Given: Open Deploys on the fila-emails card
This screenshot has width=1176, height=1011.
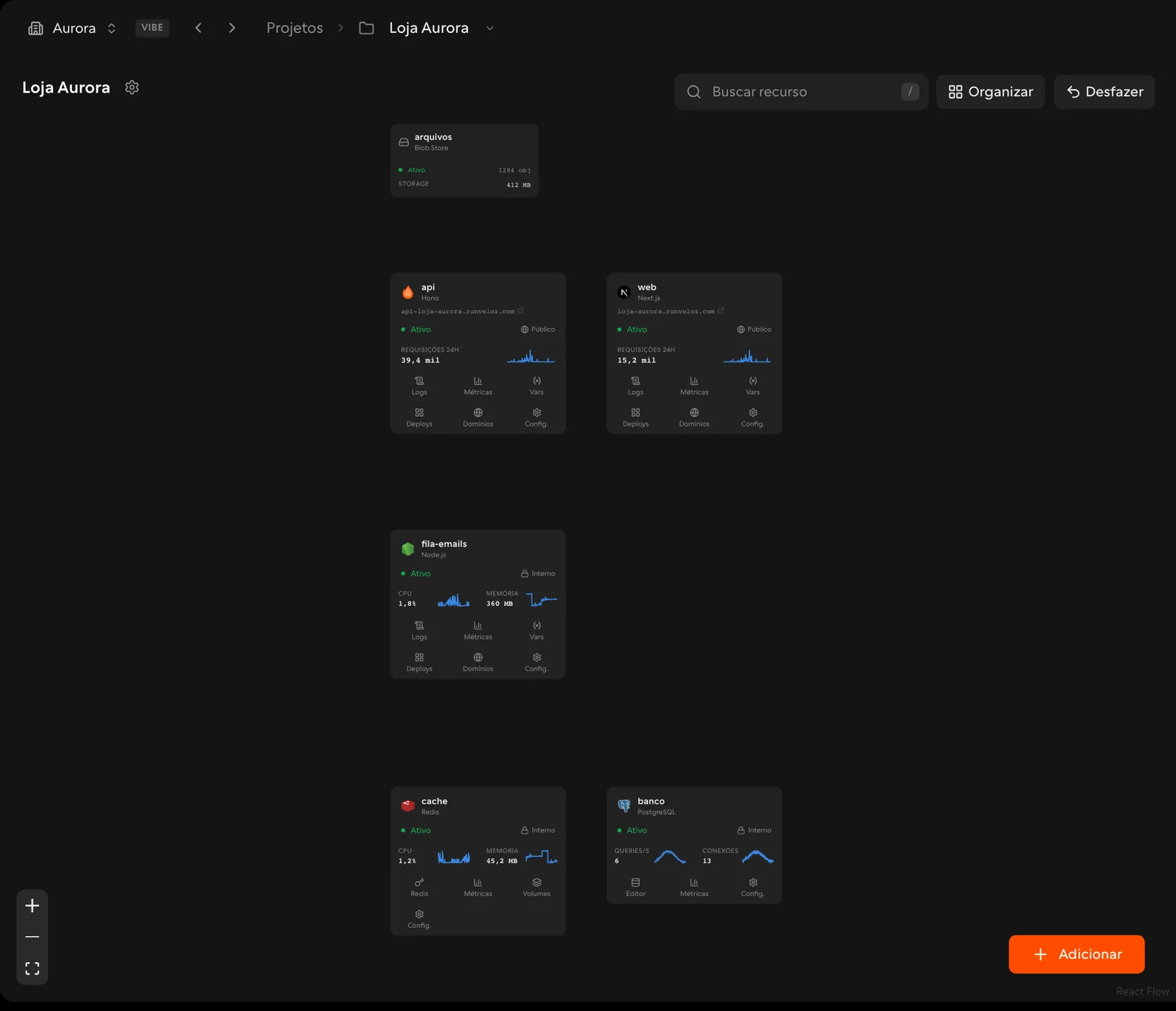Looking at the screenshot, I should click(x=420, y=662).
